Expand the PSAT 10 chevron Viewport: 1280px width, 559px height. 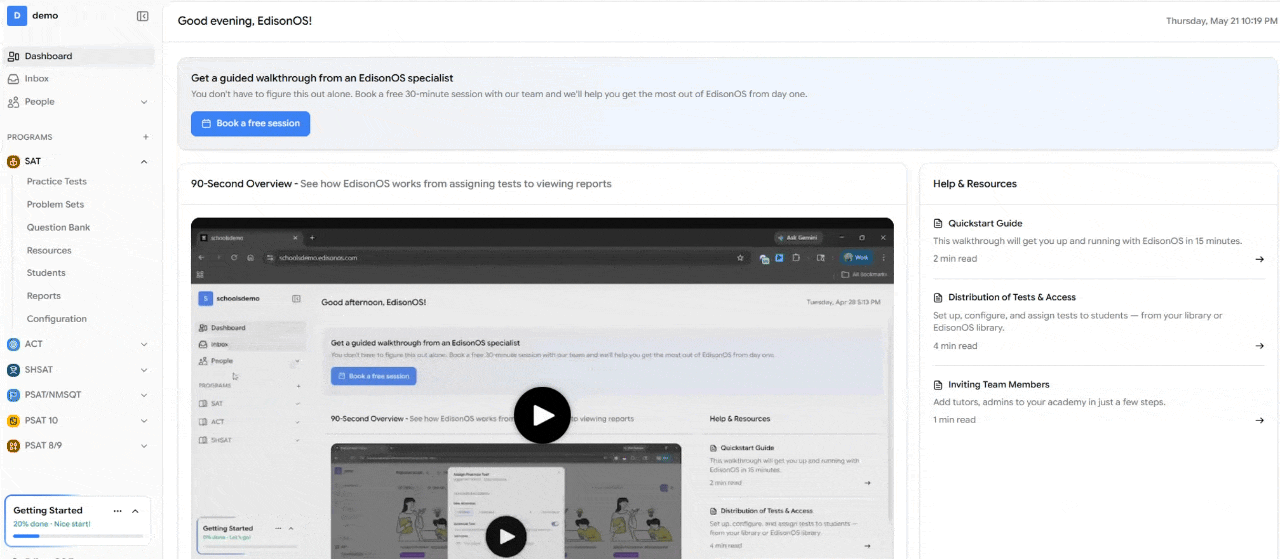[x=144, y=421]
